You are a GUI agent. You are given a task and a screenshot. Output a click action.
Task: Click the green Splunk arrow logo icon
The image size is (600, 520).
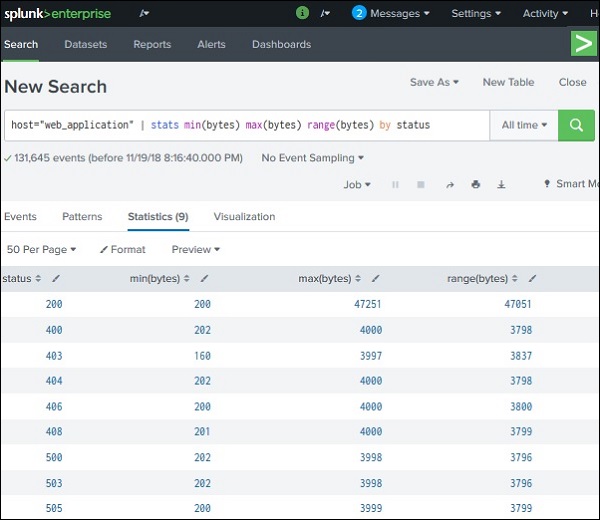click(582, 43)
